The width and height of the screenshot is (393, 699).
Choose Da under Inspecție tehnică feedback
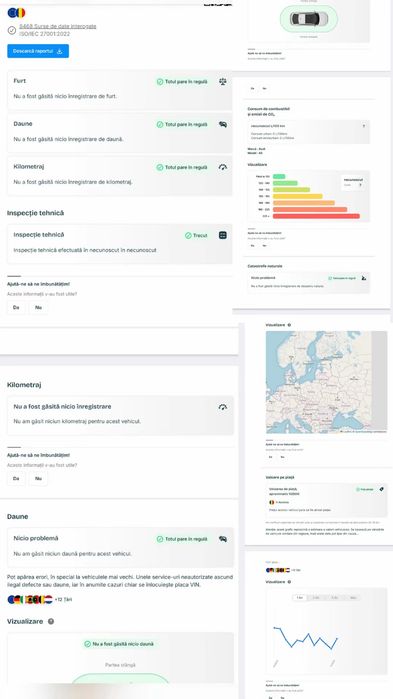(16, 307)
